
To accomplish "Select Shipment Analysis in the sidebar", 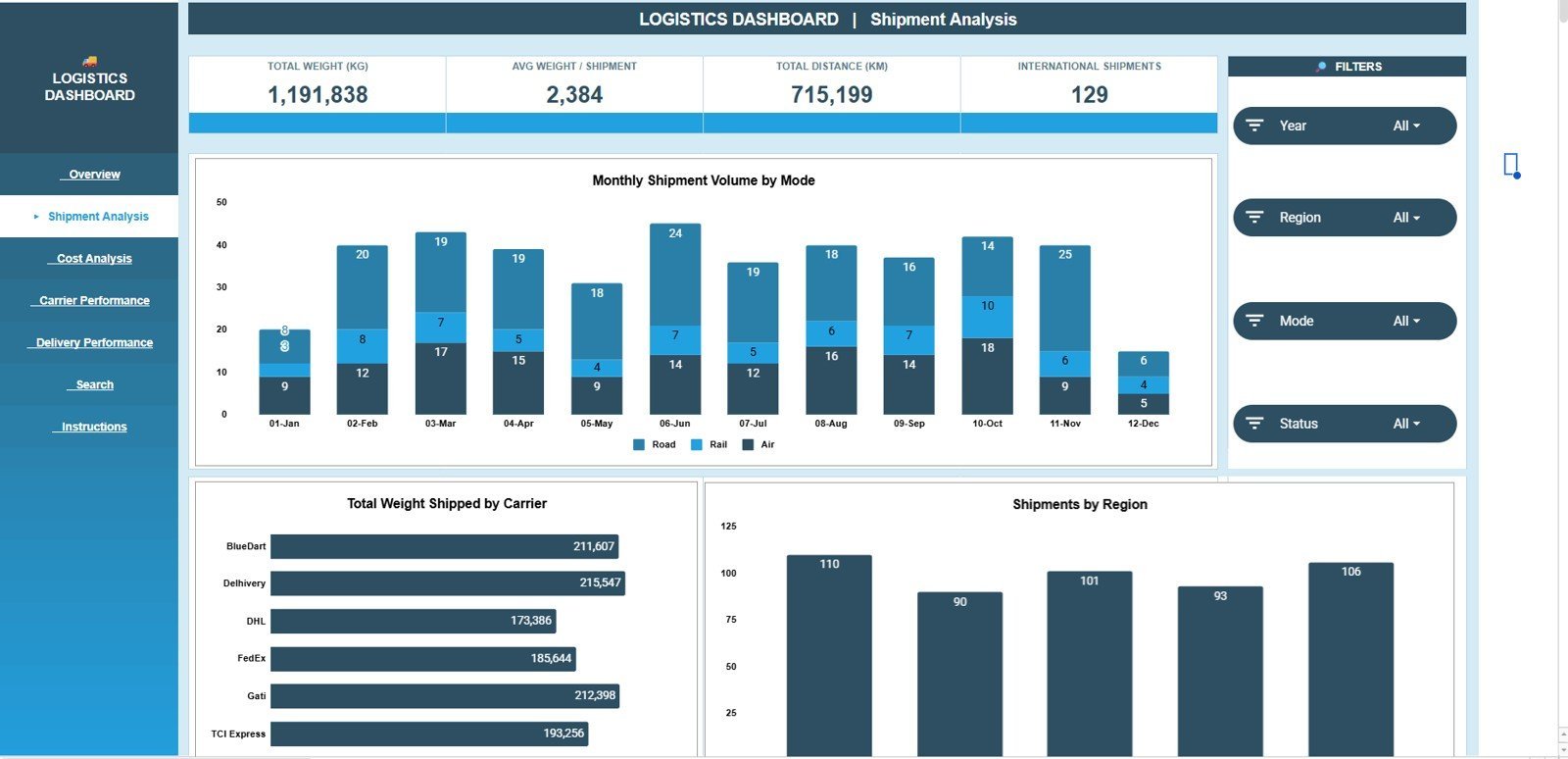I will point(98,217).
